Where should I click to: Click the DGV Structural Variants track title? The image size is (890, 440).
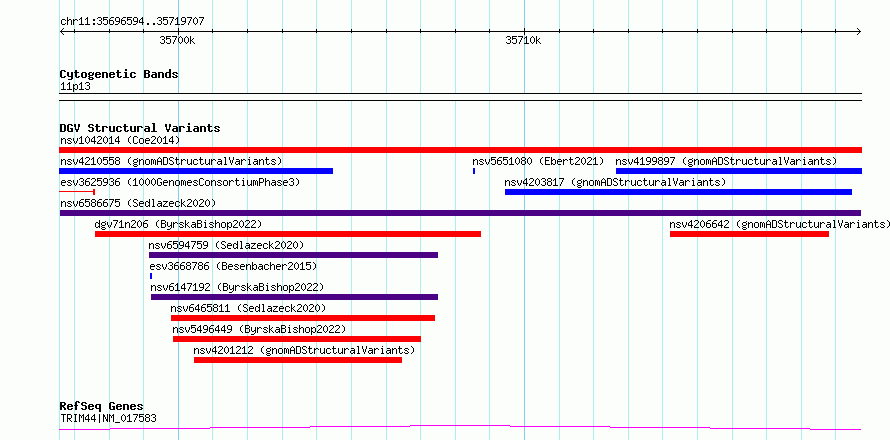coord(140,128)
